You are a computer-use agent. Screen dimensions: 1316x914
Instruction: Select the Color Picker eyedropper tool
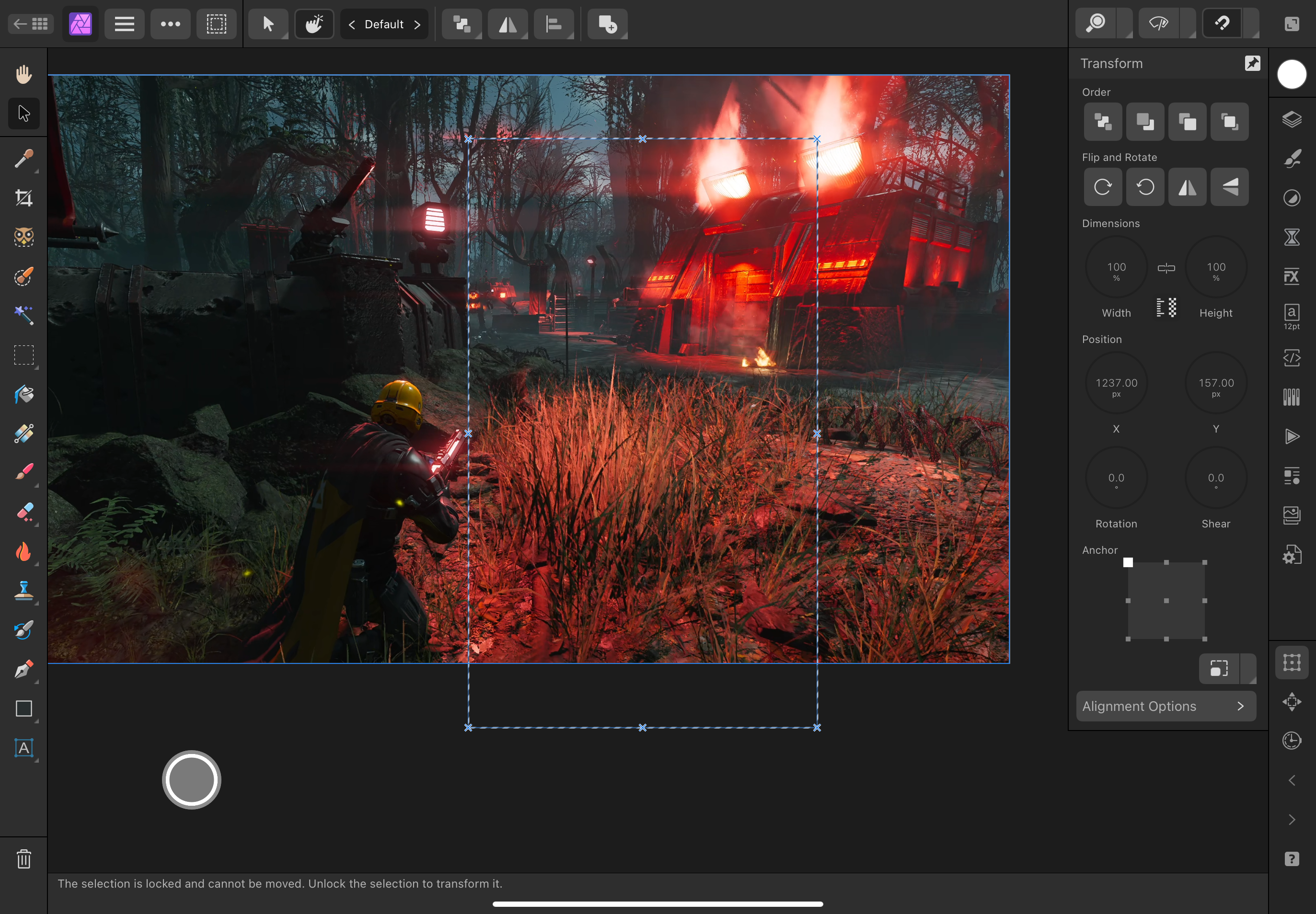tap(23, 159)
